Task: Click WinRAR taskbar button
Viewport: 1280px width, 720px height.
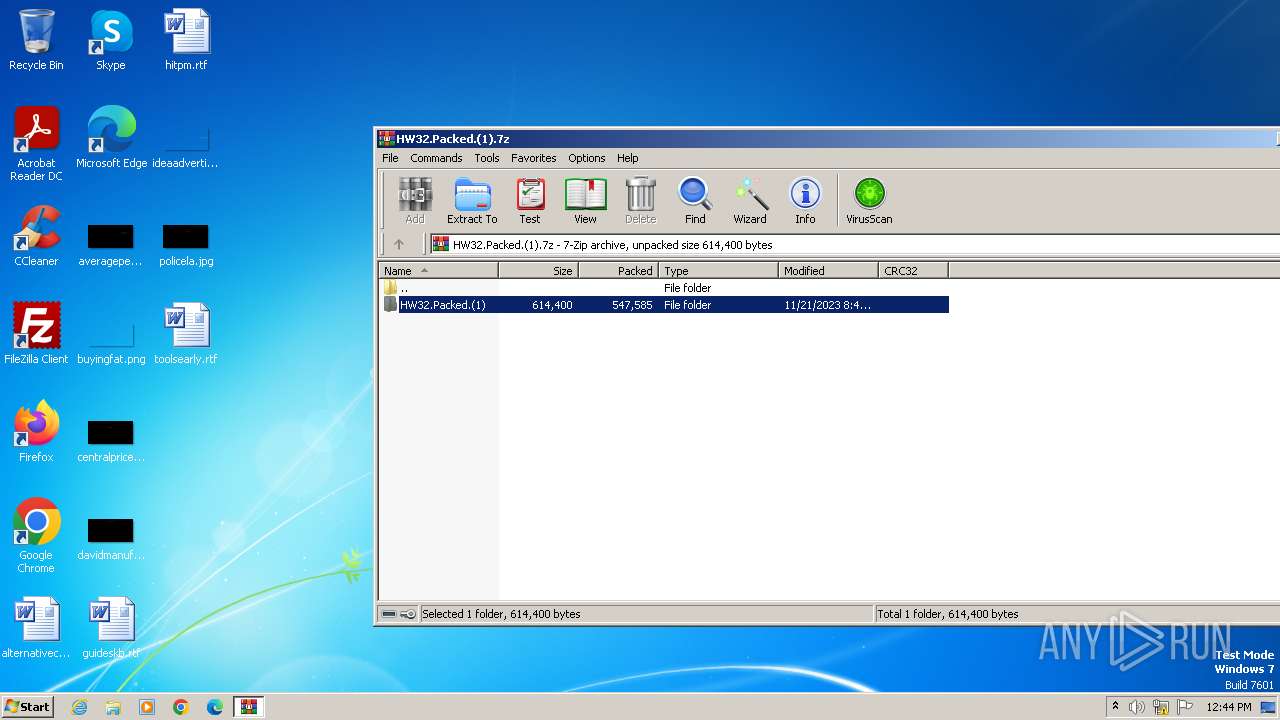Action: click(248, 707)
